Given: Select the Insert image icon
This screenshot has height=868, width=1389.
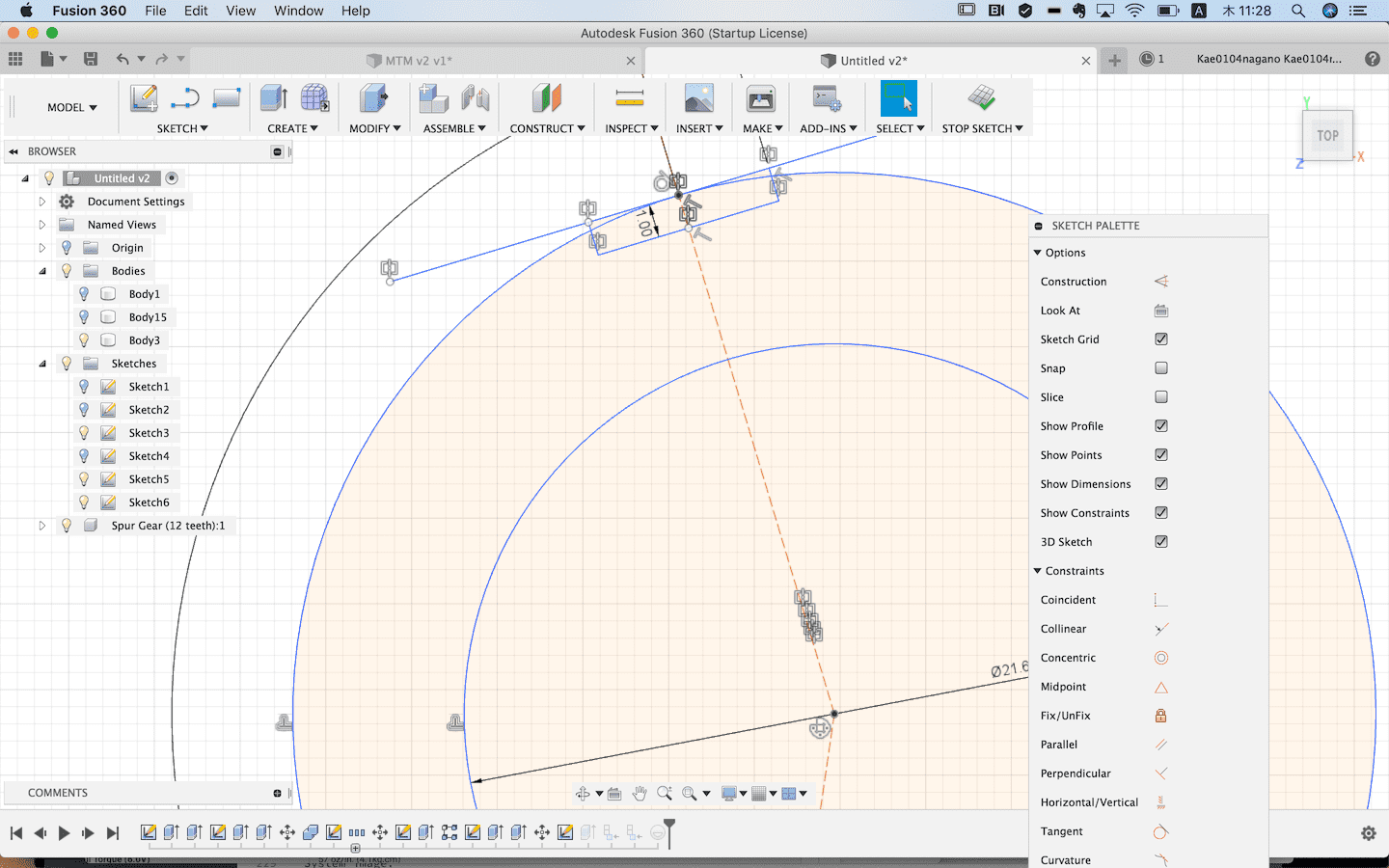Looking at the screenshot, I should pyautogui.click(x=698, y=98).
